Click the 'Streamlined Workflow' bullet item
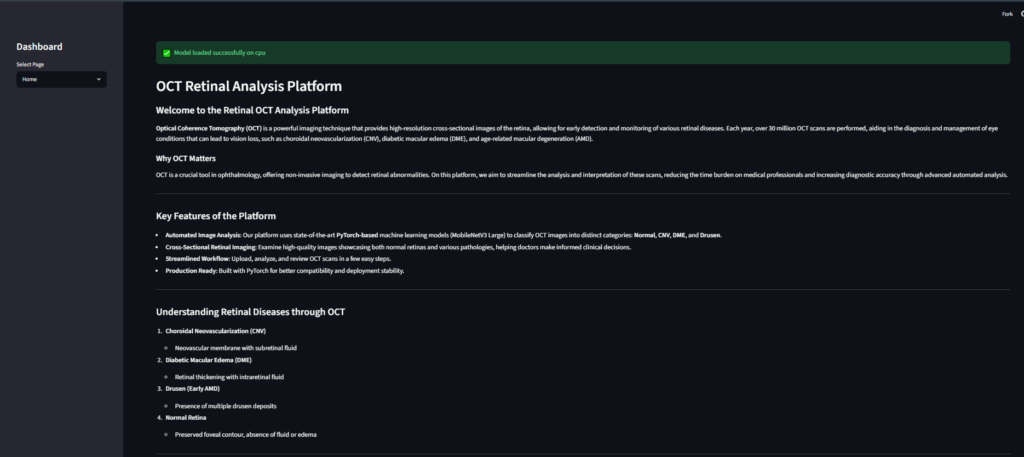This screenshot has height=457, width=1024. tap(278, 259)
